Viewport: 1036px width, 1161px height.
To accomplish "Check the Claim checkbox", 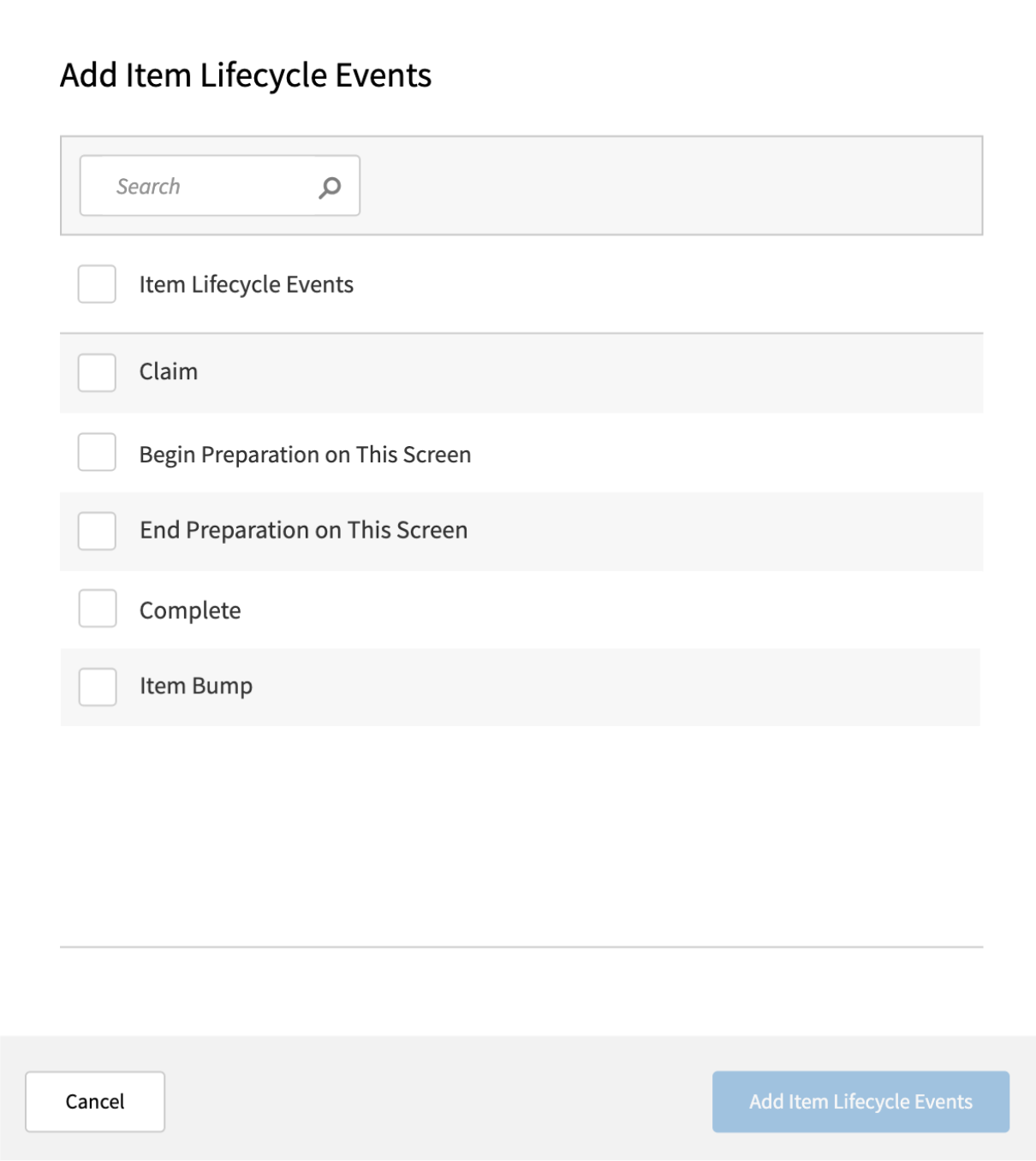I will pos(97,372).
